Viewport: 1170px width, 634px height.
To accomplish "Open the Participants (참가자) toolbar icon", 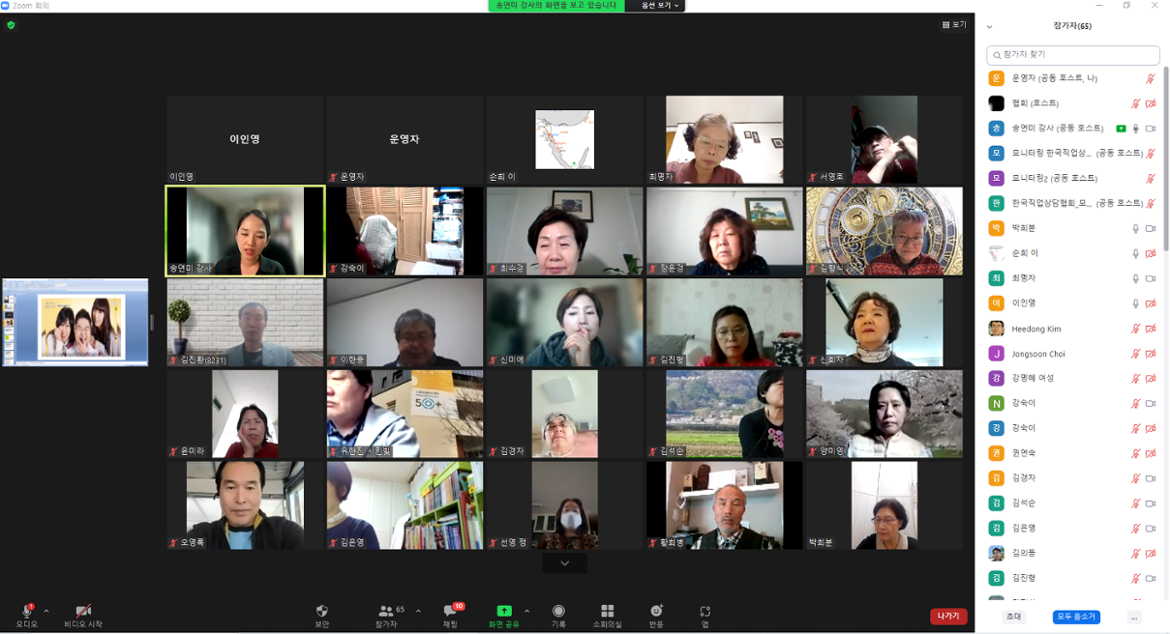I will [x=386, y=611].
